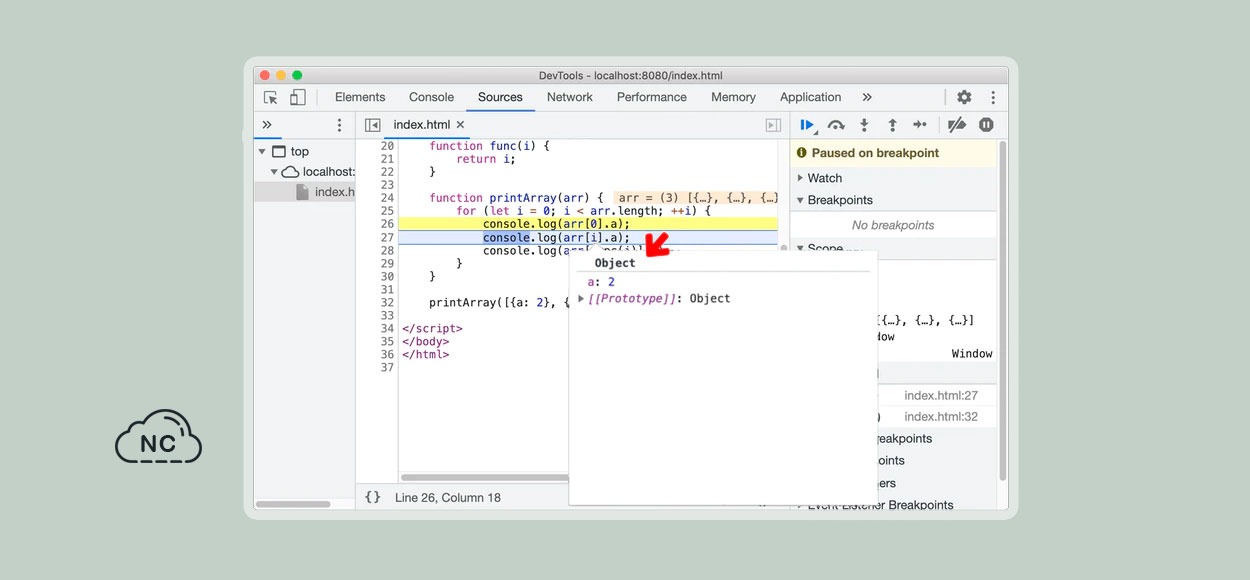
Task: Step into next function call
Action: 864,125
